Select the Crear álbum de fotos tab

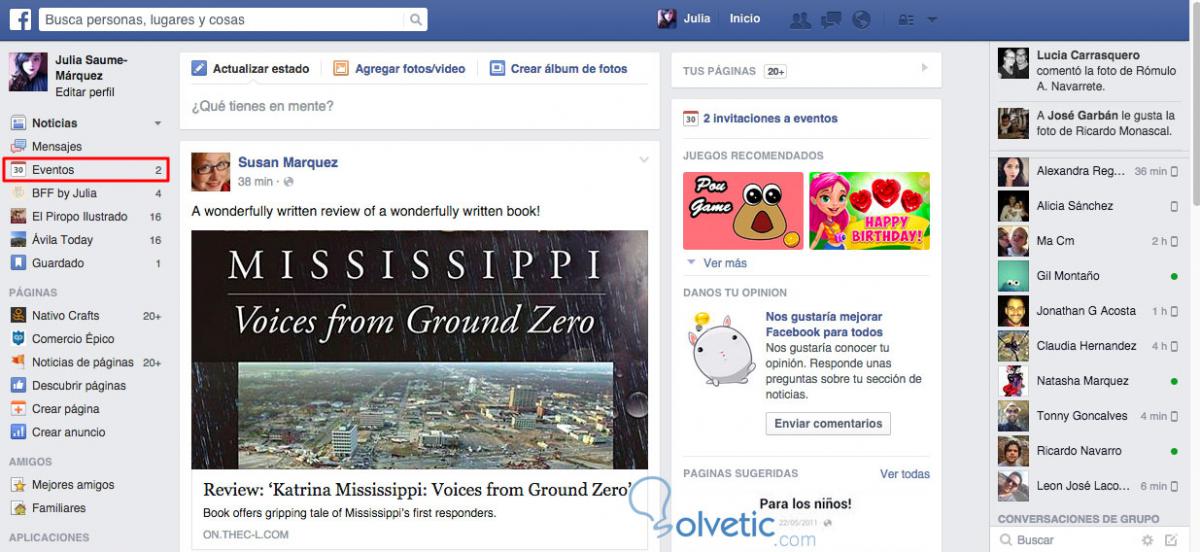558,69
